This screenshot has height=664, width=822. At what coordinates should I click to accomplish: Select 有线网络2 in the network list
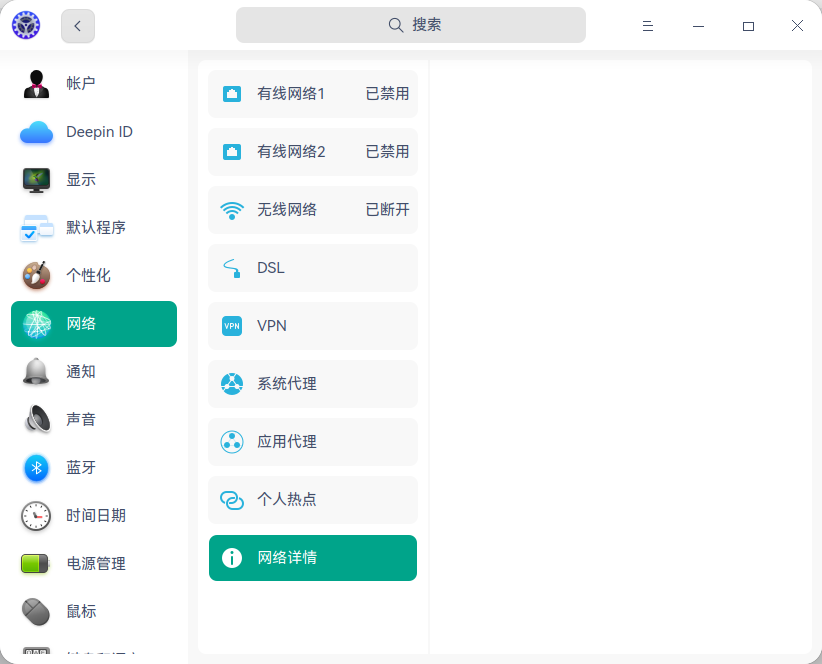pyautogui.click(x=313, y=152)
